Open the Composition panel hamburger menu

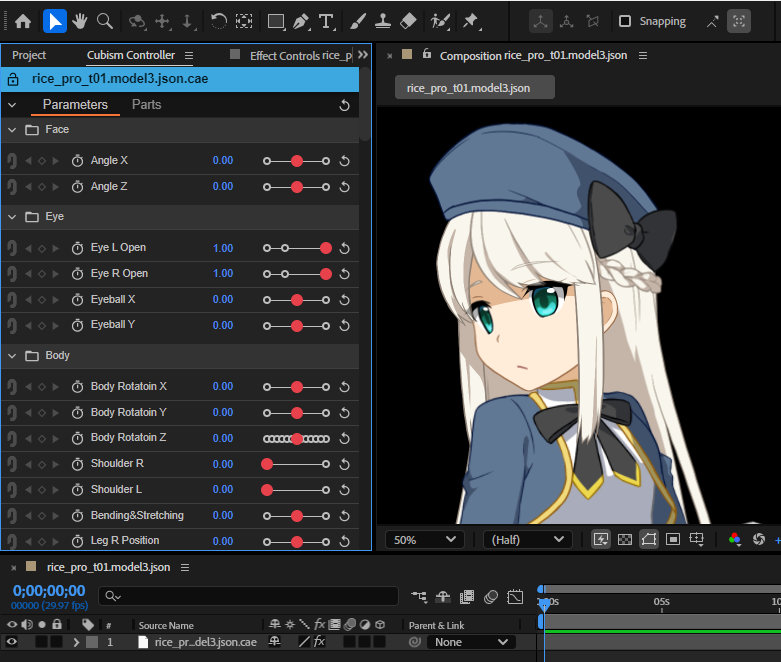point(643,56)
